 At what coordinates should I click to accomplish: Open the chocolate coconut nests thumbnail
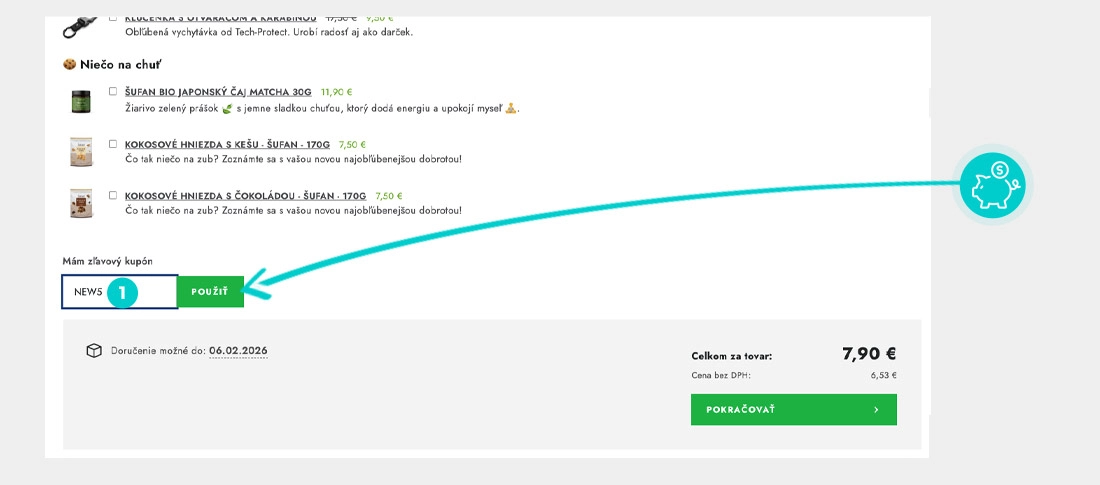pos(81,203)
